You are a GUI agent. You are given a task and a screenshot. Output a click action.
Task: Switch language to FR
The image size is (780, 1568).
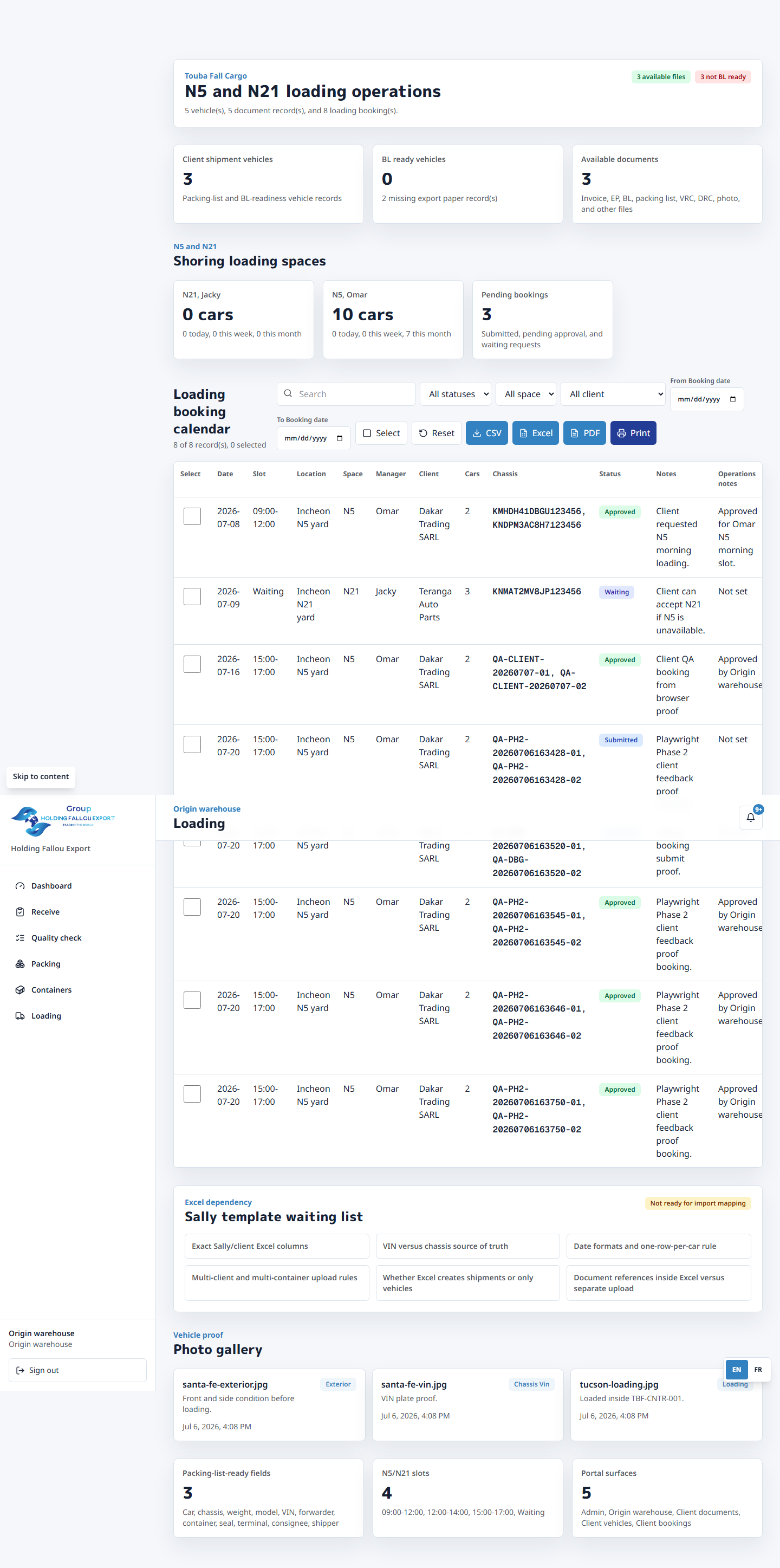pos(757,1370)
